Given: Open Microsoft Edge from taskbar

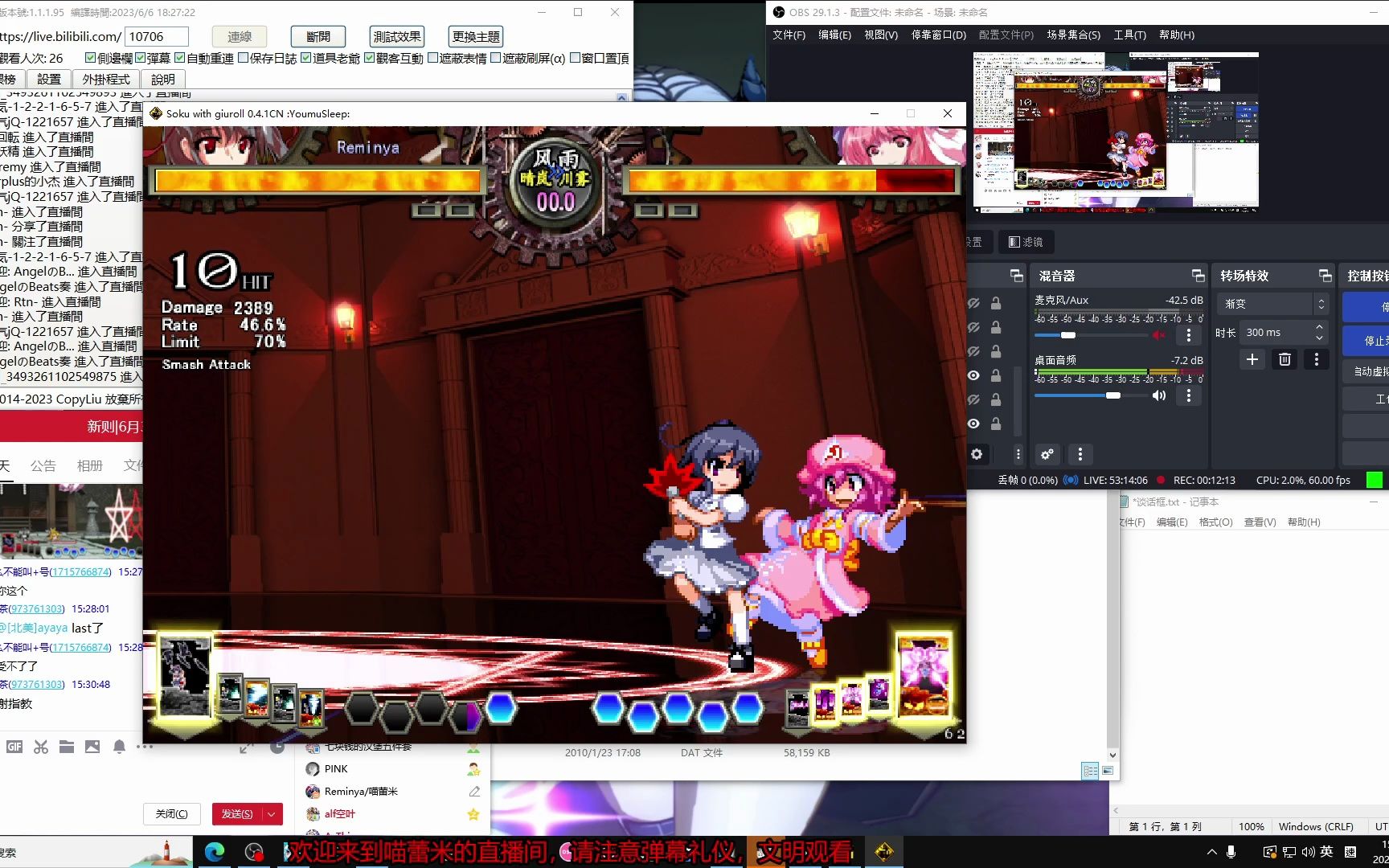Looking at the screenshot, I should (x=215, y=852).
